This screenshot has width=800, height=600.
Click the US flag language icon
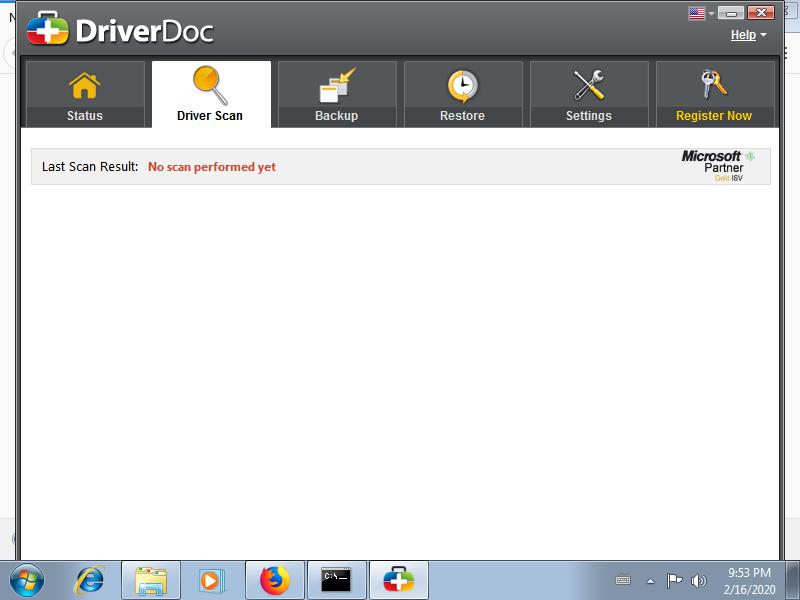[696, 13]
